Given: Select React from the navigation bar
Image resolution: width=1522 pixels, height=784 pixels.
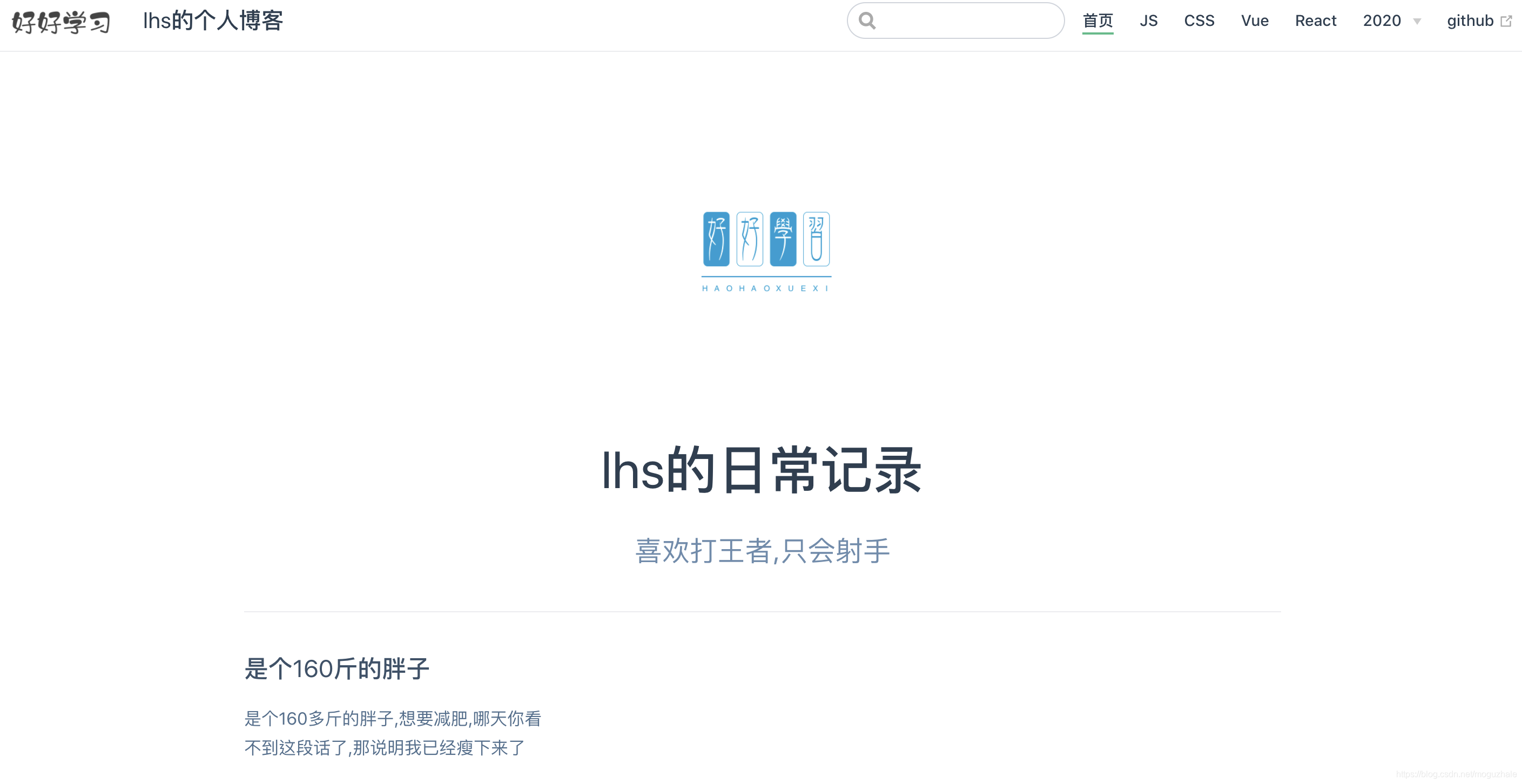Looking at the screenshot, I should pyautogui.click(x=1316, y=21).
